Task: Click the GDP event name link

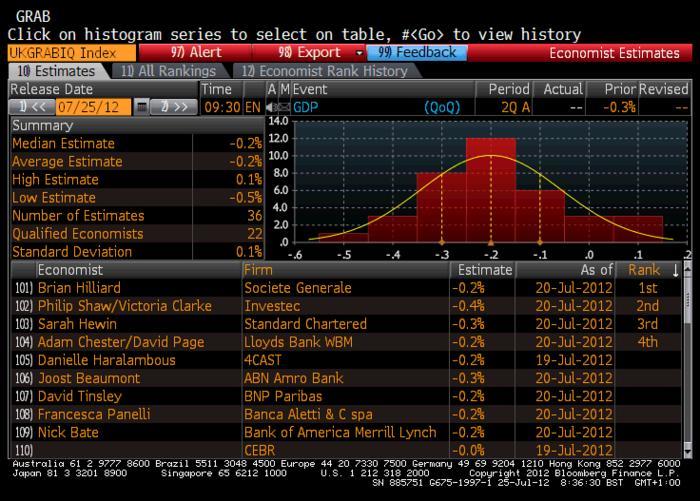Action: 305,107
